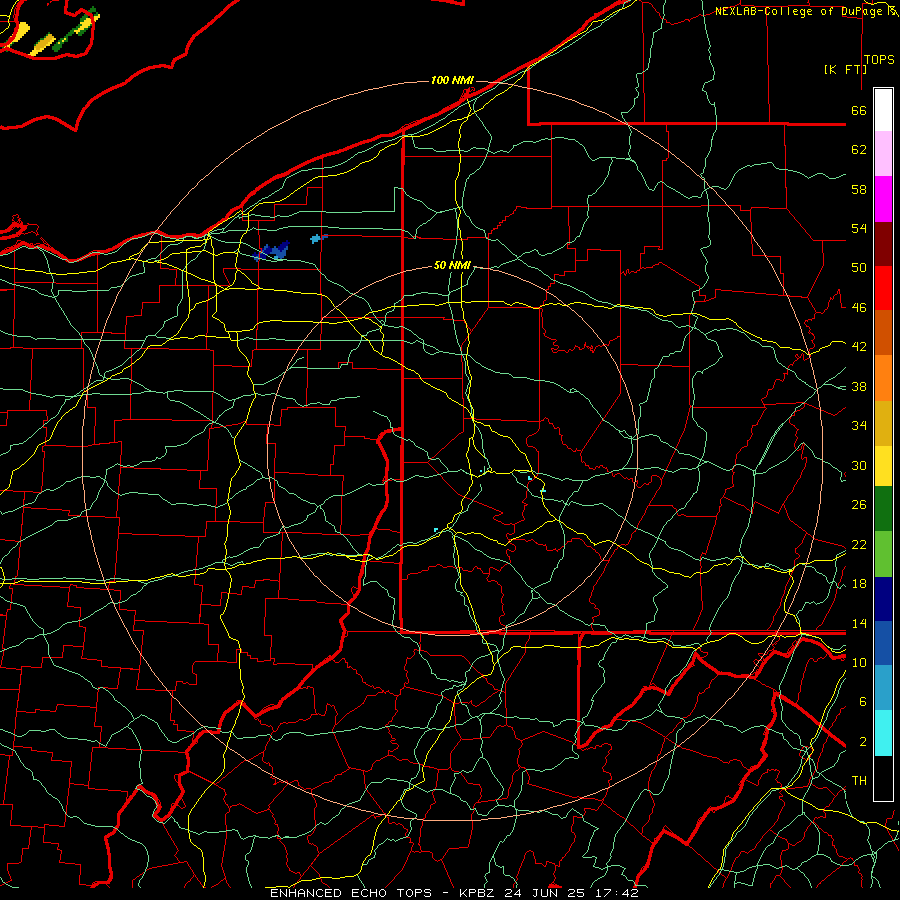Click the "17:42" timestamp in caption

(x=616, y=893)
